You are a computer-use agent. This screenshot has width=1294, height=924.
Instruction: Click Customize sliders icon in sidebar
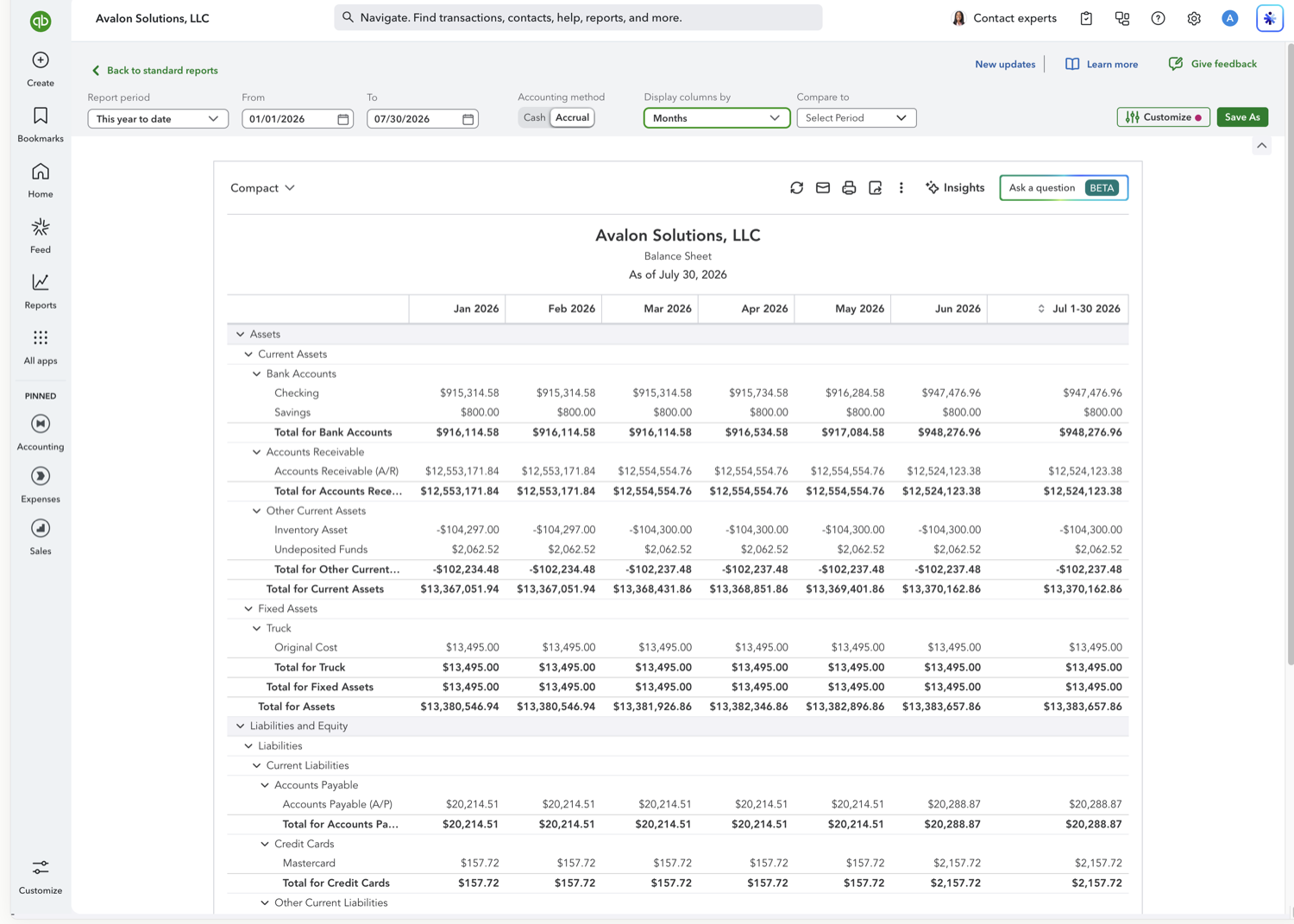pyautogui.click(x=41, y=867)
